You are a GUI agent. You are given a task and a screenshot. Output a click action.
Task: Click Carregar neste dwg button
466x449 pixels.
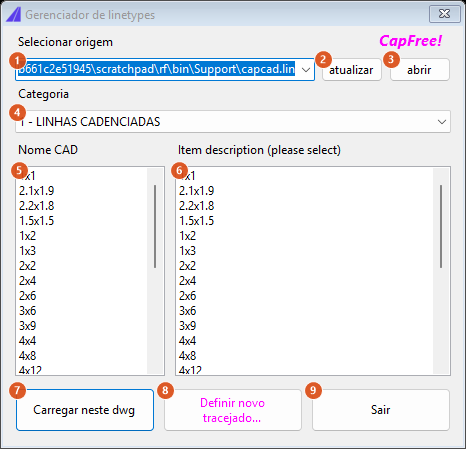(x=85, y=410)
